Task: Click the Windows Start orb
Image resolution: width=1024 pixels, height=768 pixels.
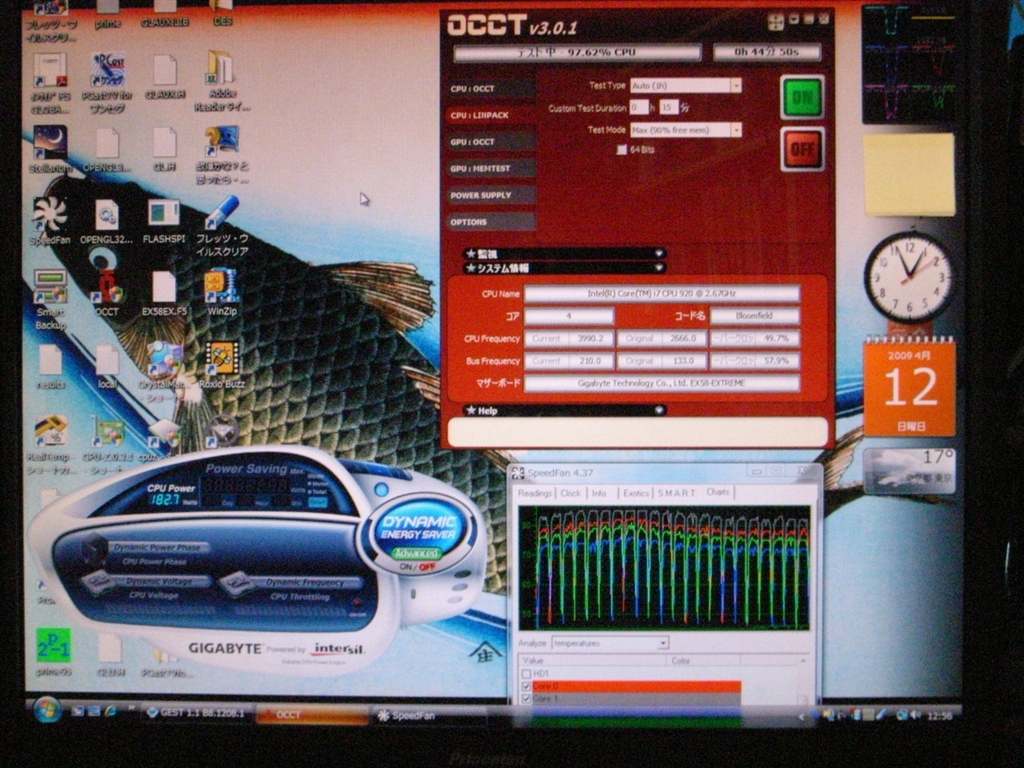Action: (x=46, y=711)
